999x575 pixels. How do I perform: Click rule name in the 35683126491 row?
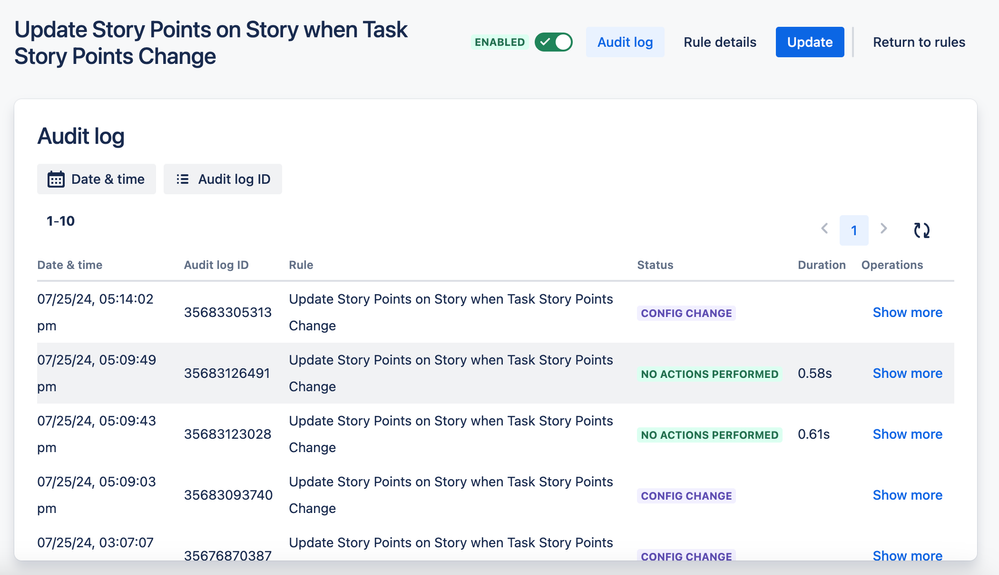pos(450,373)
